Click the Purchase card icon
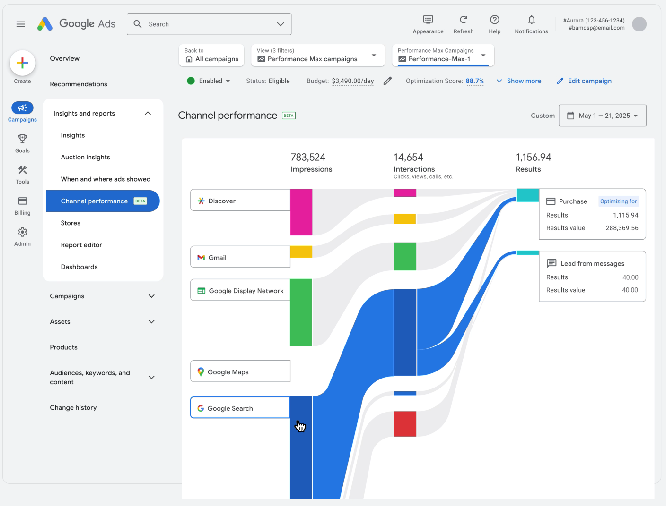The image size is (666, 506). pyautogui.click(x=550, y=201)
